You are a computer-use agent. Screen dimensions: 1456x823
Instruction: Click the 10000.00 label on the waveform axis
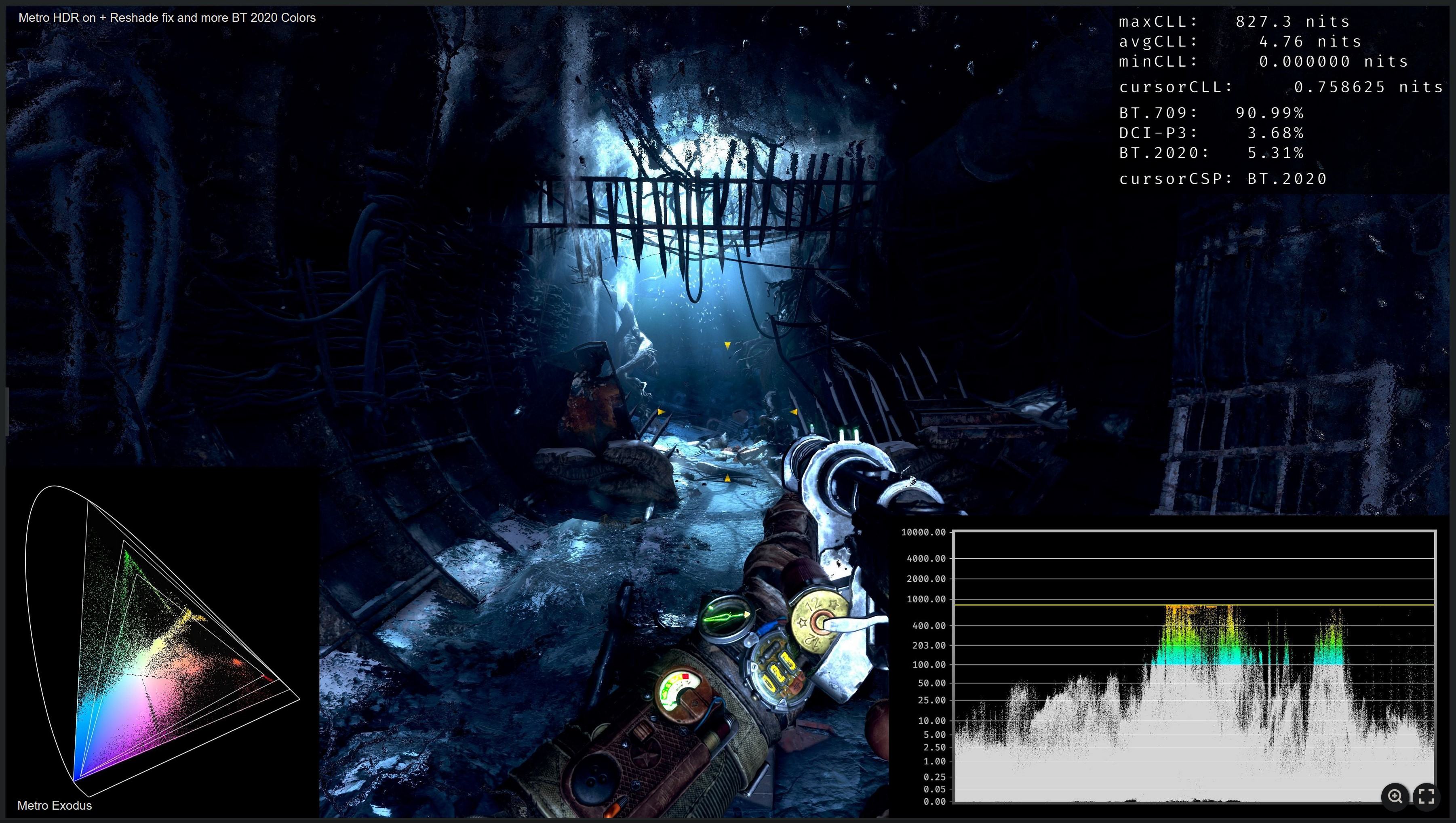click(923, 532)
